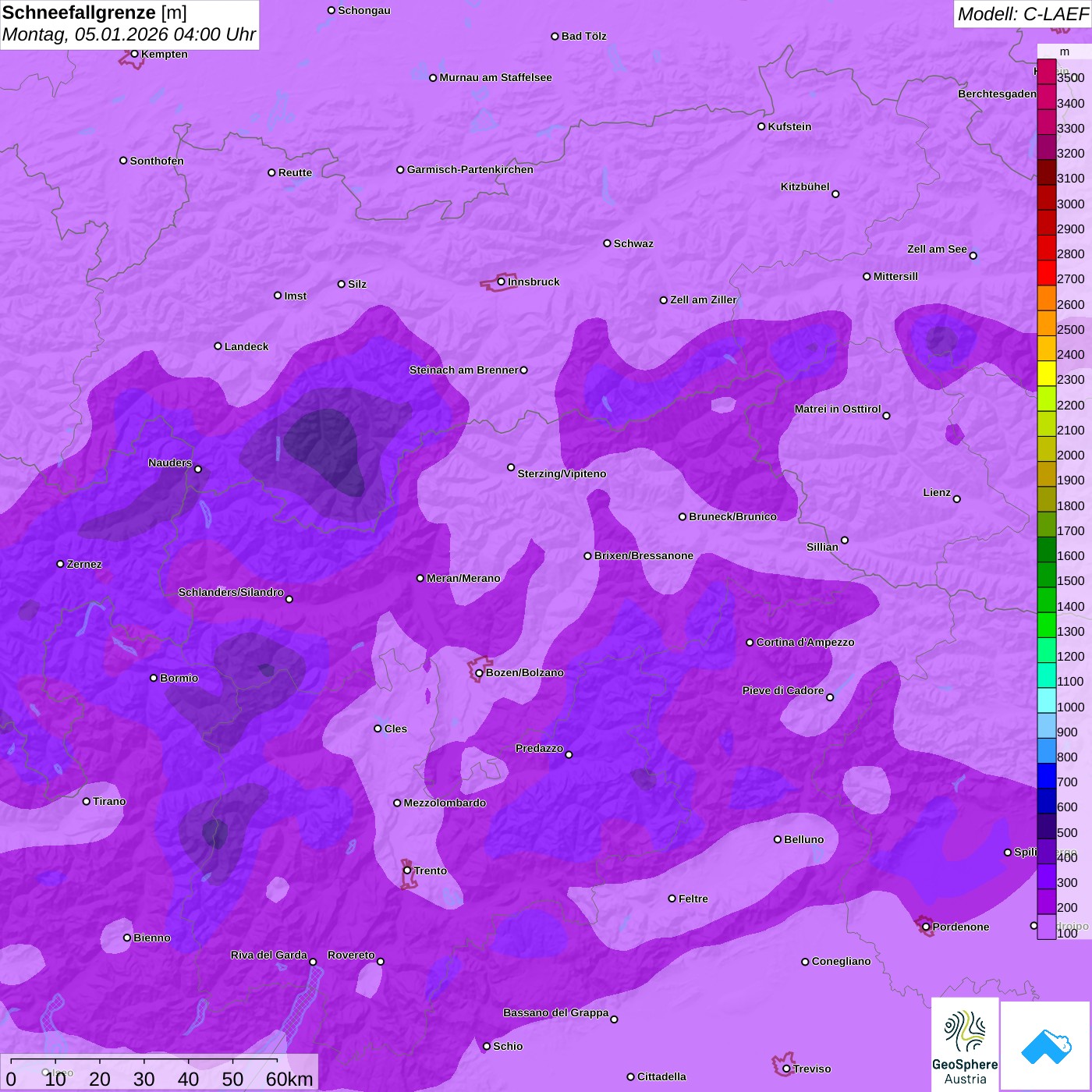The height and width of the screenshot is (1092, 1092).
Task: Click the Rovereto city label
Action: coord(351,955)
